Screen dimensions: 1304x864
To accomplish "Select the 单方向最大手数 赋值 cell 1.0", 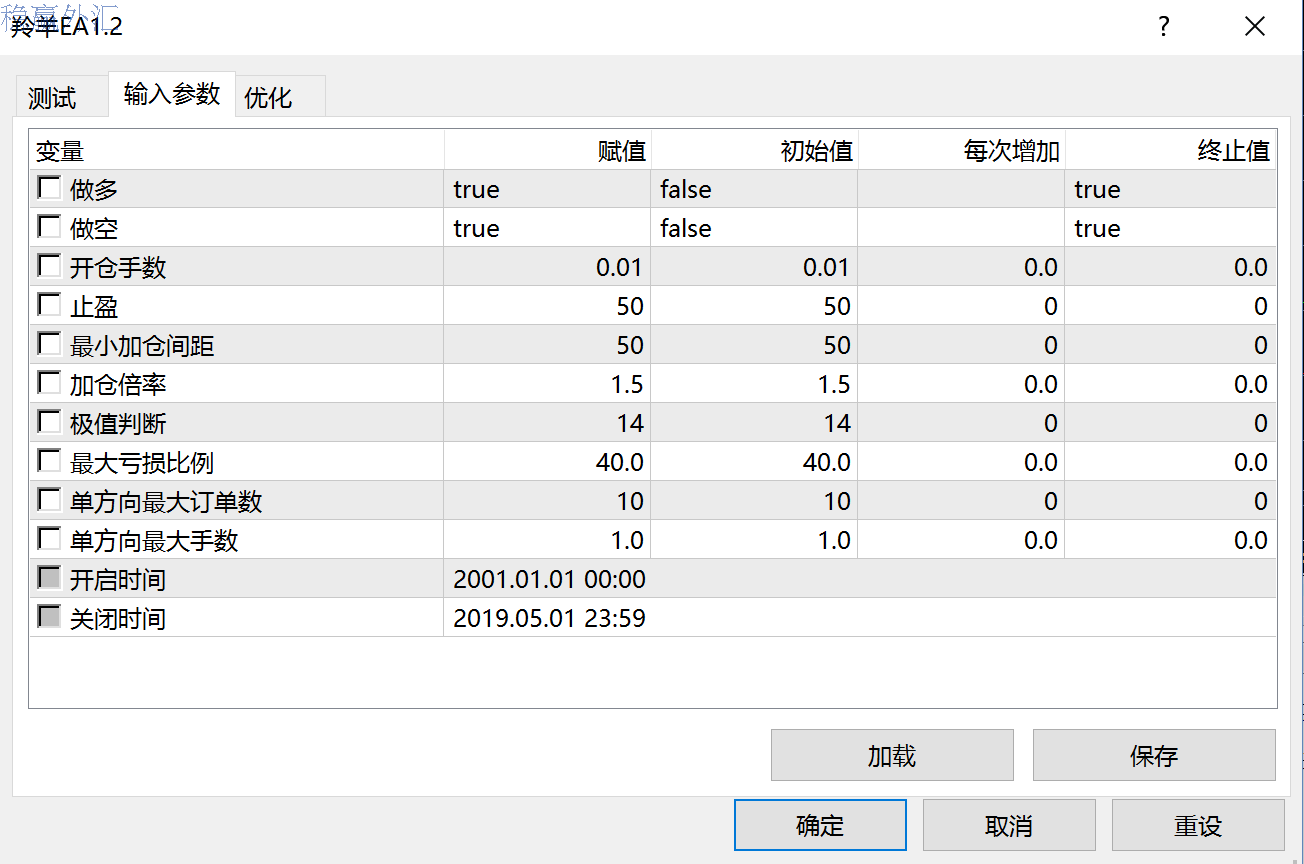I will point(548,540).
